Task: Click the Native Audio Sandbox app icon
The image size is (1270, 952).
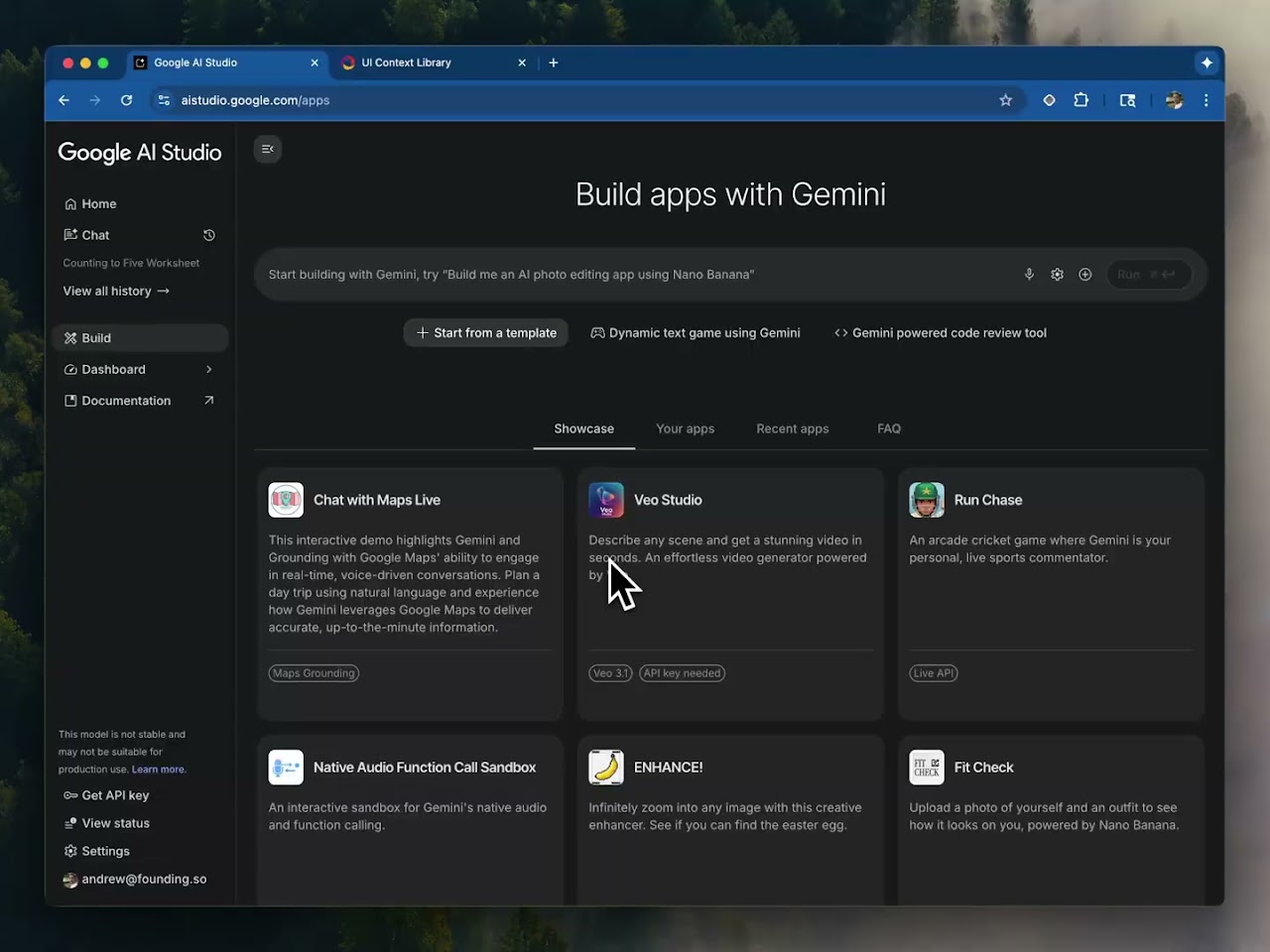Action: pos(286,768)
